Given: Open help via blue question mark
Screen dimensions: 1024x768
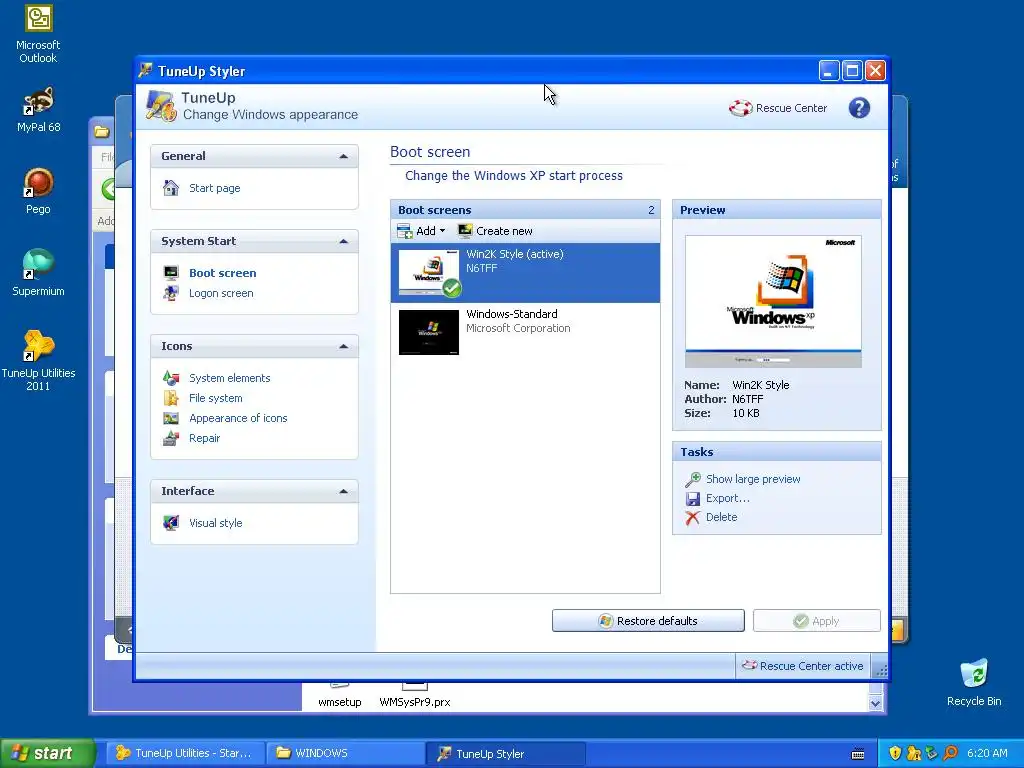Looking at the screenshot, I should tap(859, 108).
